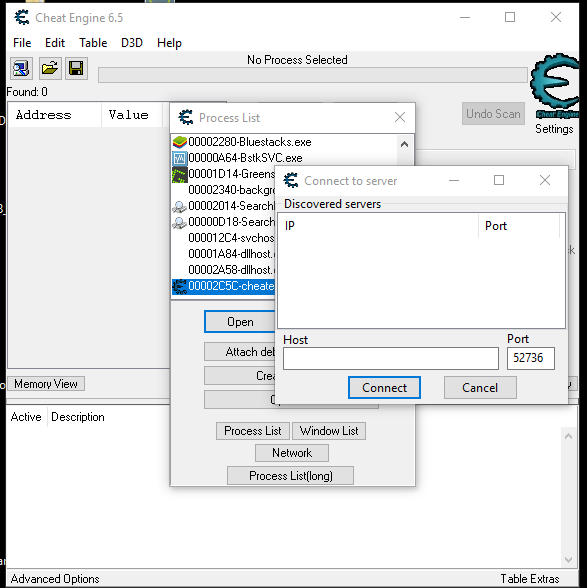Click the 00002014-Search process icon
This screenshot has height=588, width=587.
click(180, 206)
